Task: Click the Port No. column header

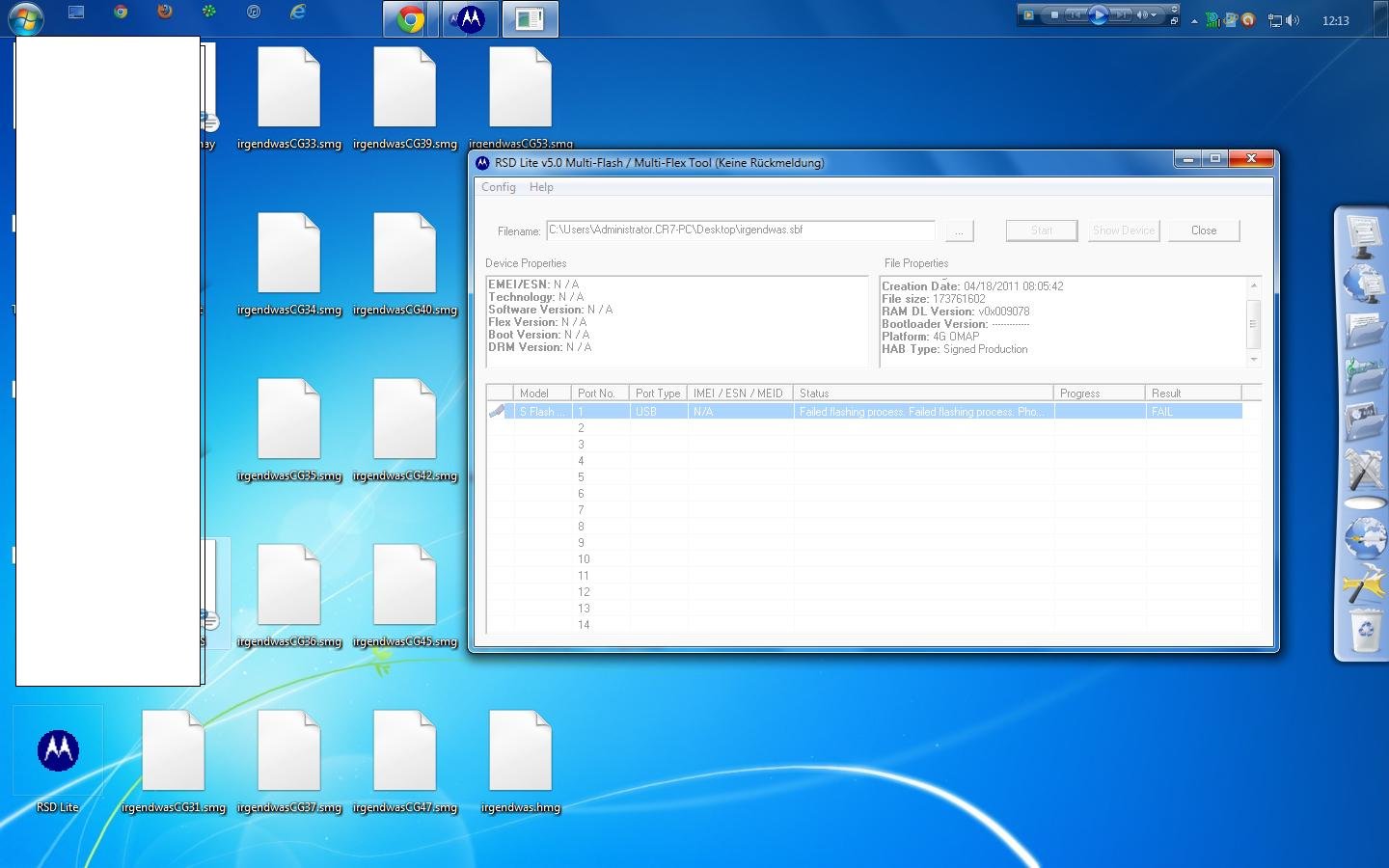Action: (600, 393)
